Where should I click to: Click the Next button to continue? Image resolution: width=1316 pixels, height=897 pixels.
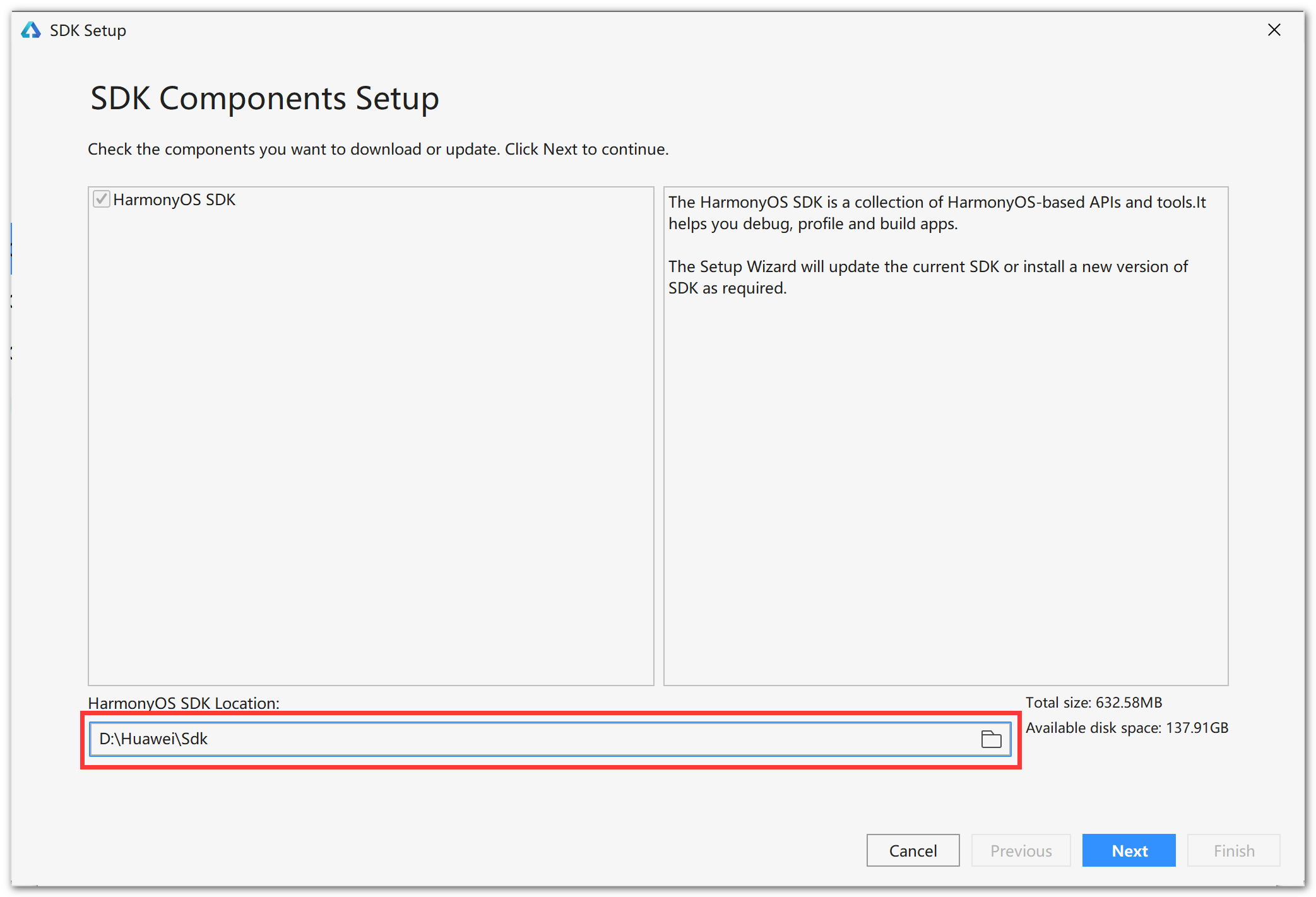1129,850
